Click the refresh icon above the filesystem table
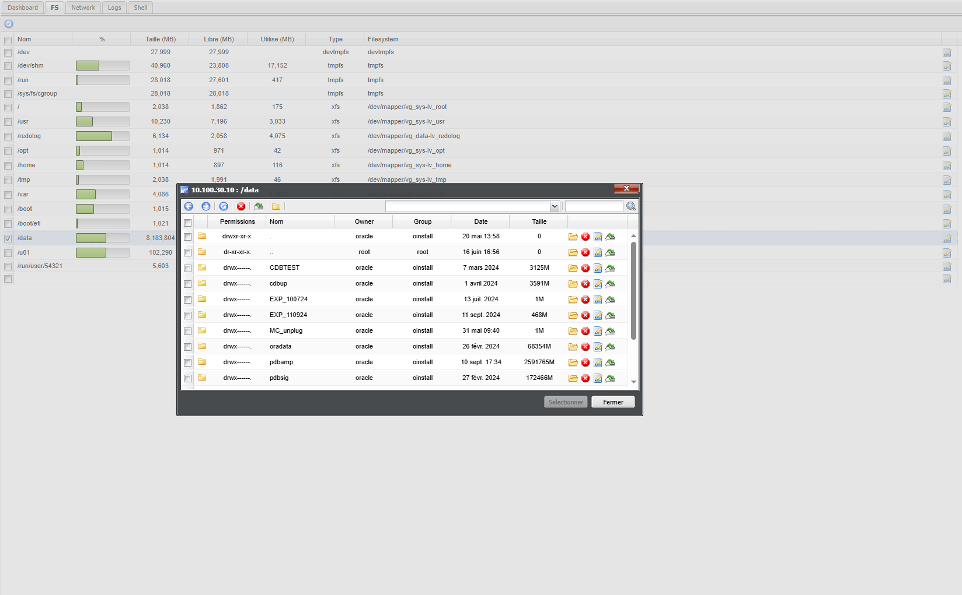Screen dimensions: 962x595 (9, 23)
